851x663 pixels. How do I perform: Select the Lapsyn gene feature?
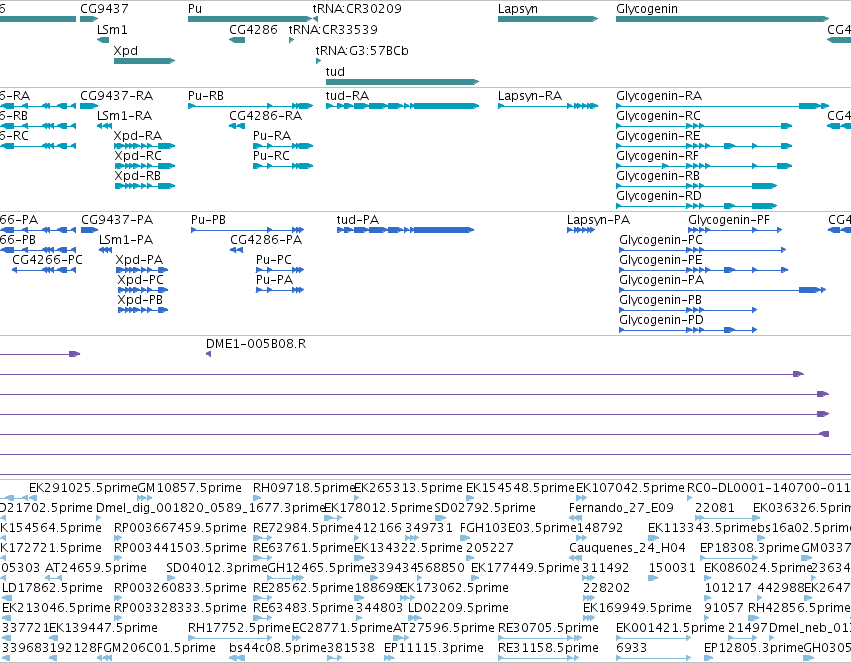click(548, 19)
